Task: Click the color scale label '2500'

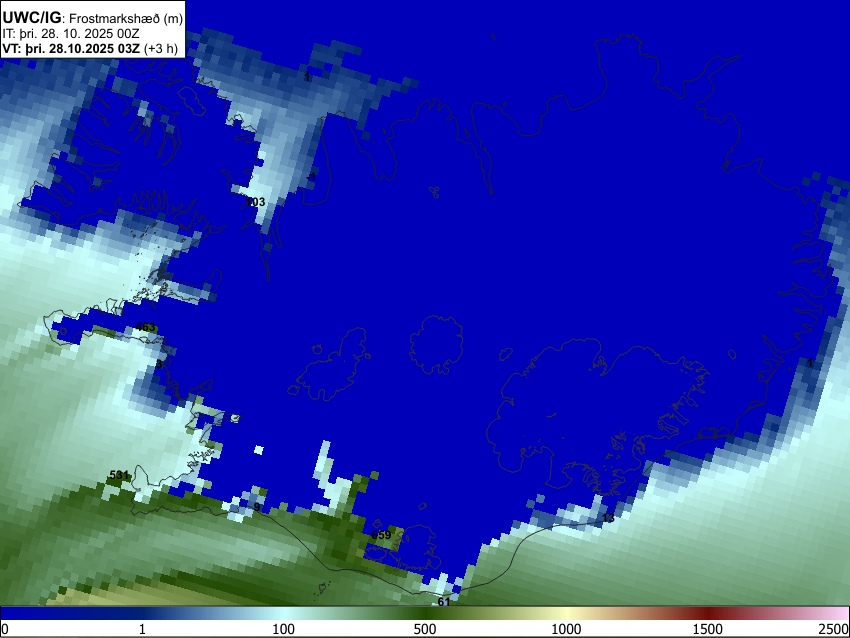Action: tap(834, 629)
